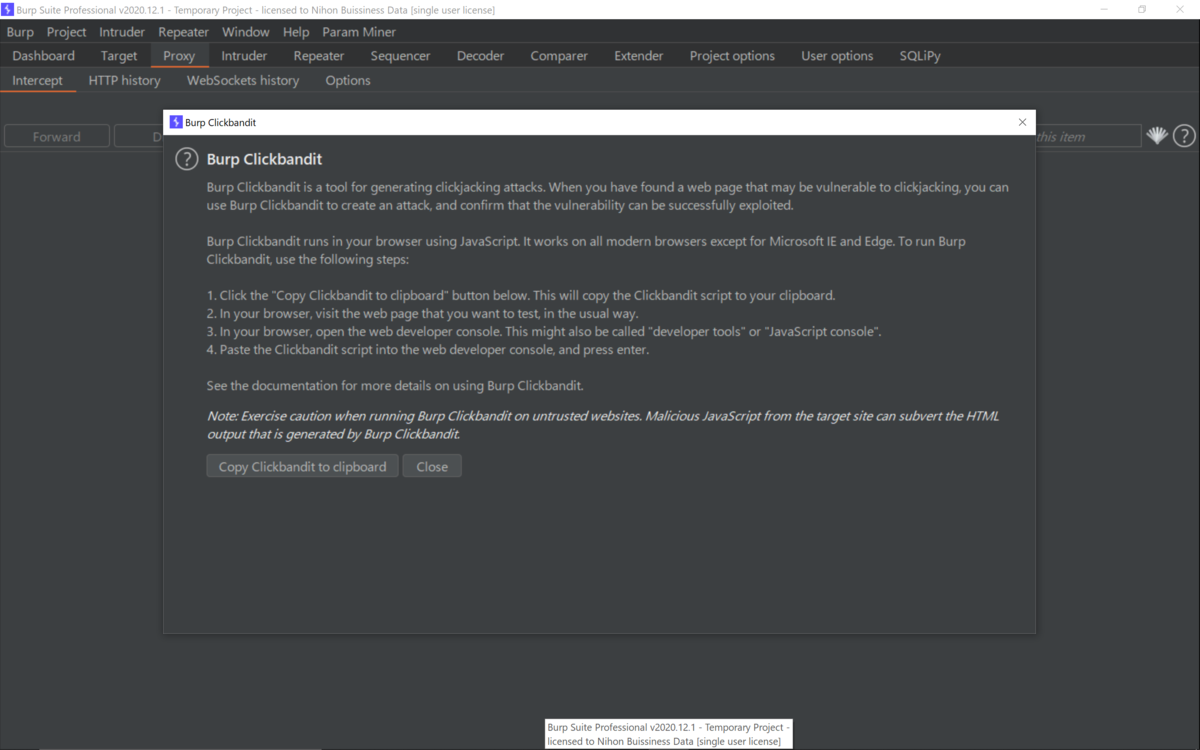Switch to the Dashboard tab
The height and width of the screenshot is (750, 1200).
(x=43, y=56)
